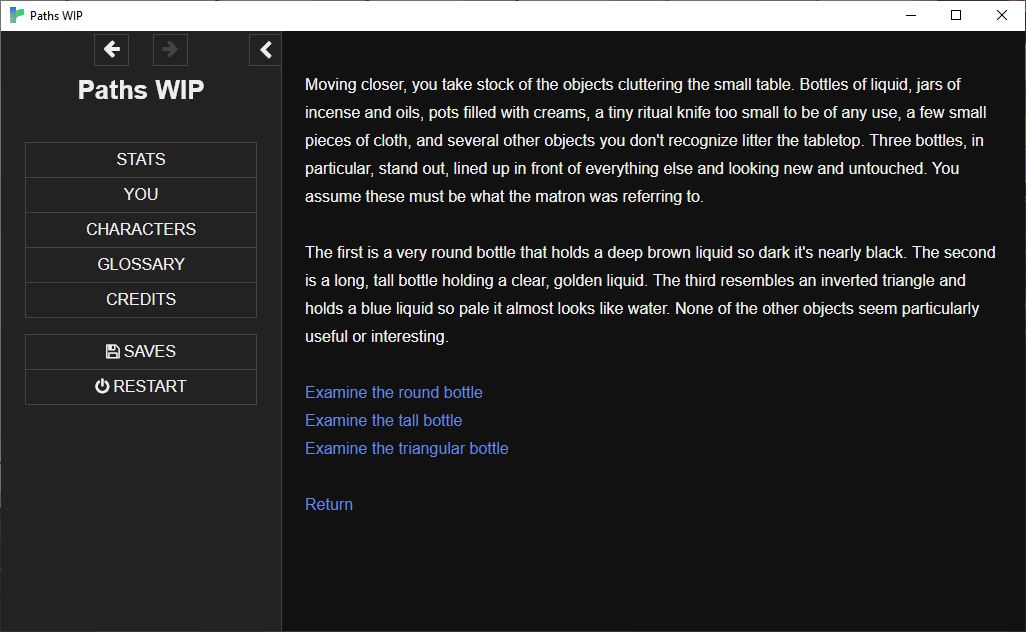The image size is (1026, 632).
Task: Select Examine the tall bottle
Action: 383,420
